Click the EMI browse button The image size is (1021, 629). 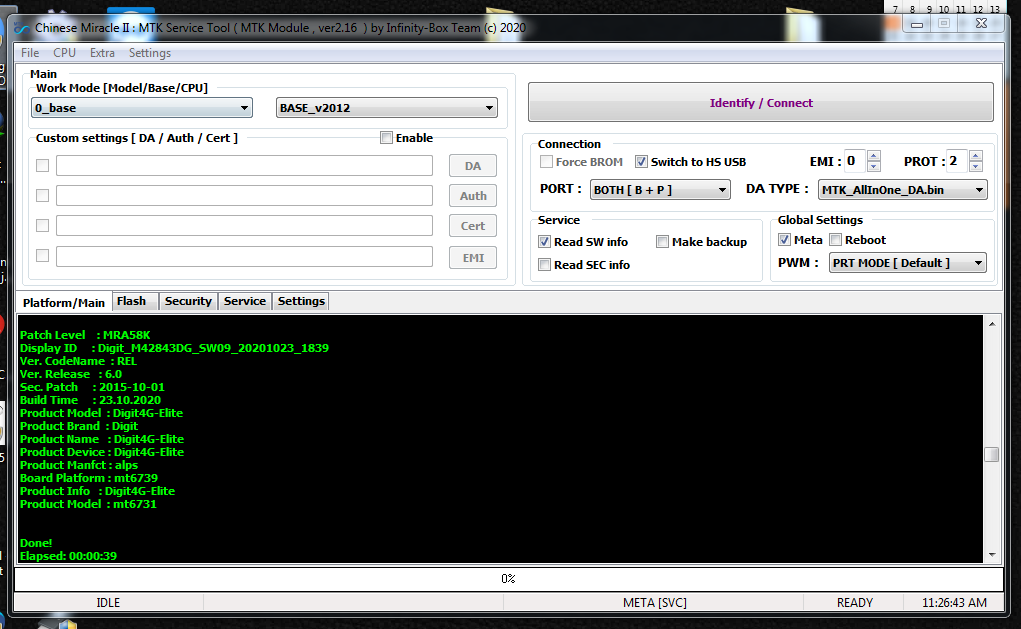tap(473, 257)
